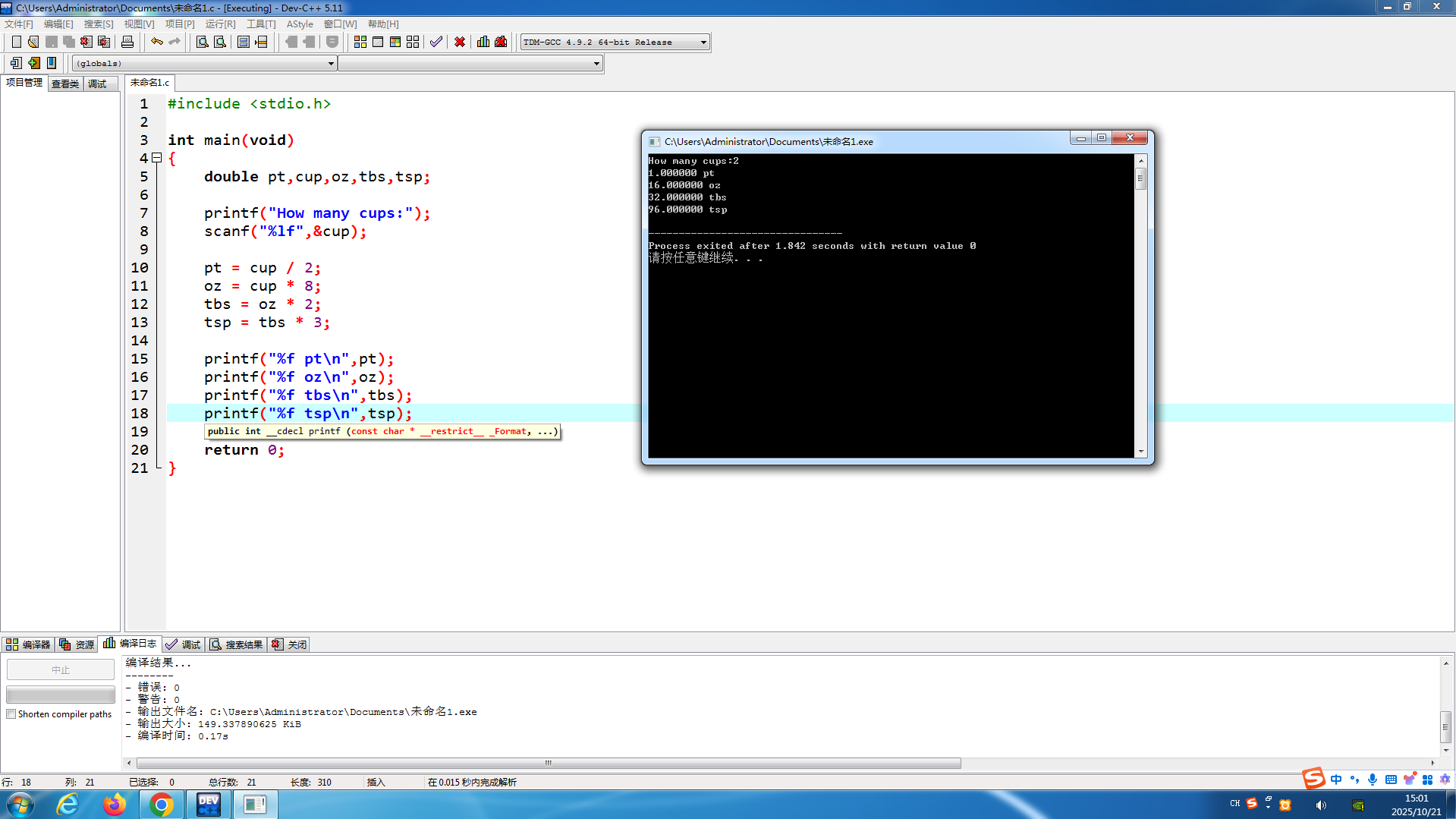Click the new project icon on second toolbar row

coord(16,63)
